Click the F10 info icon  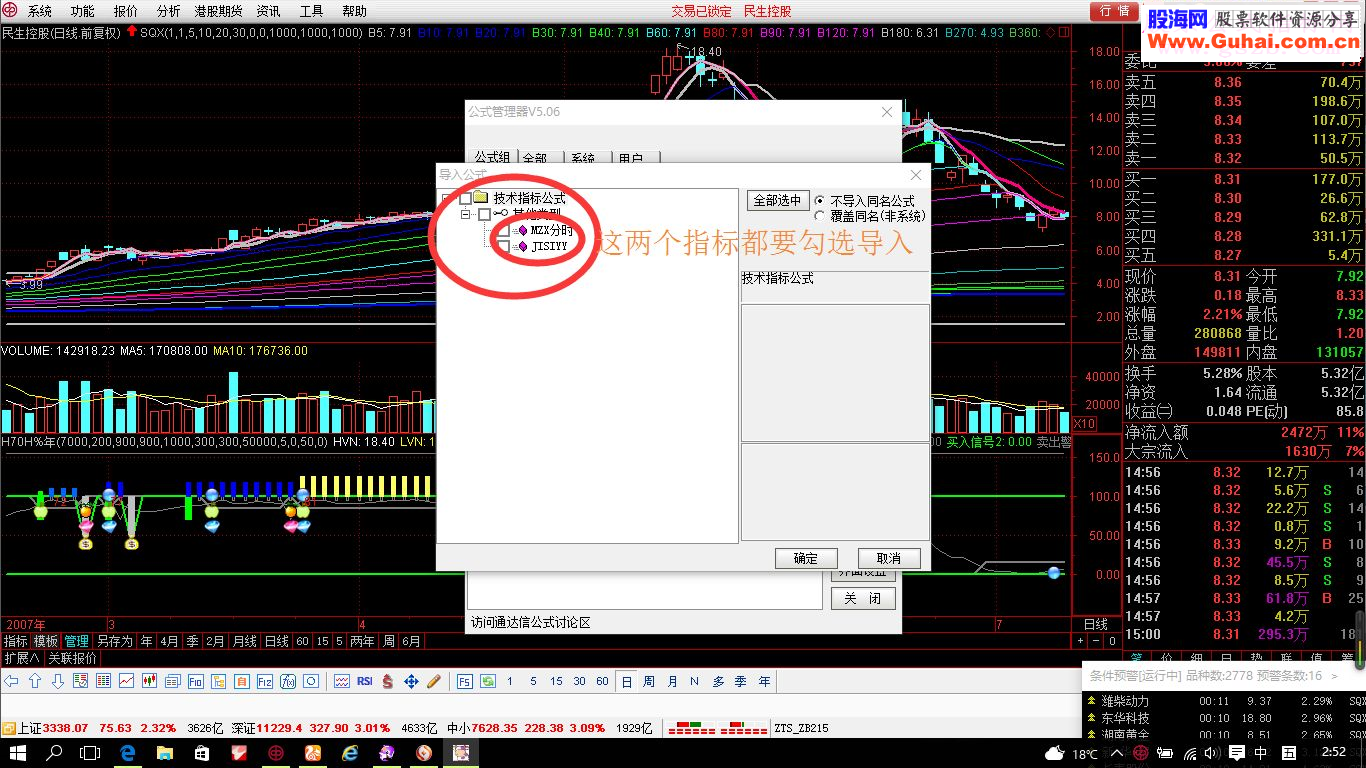(x=195, y=681)
